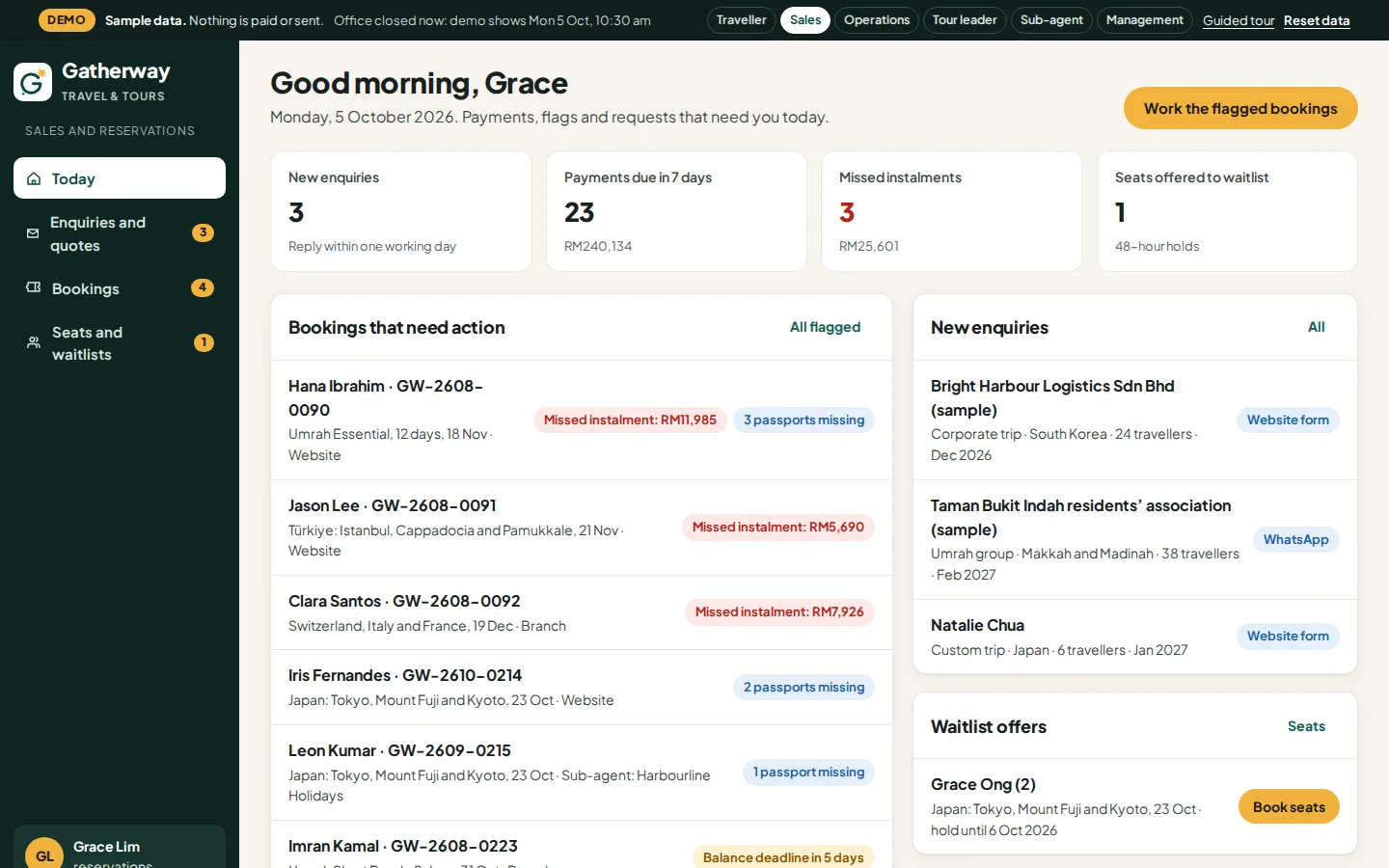The image size is (1389, 868).
Task: Open Iris Fernandes booking GW-2610-0214
Action: pyautogui.click(x=582, y=688)
